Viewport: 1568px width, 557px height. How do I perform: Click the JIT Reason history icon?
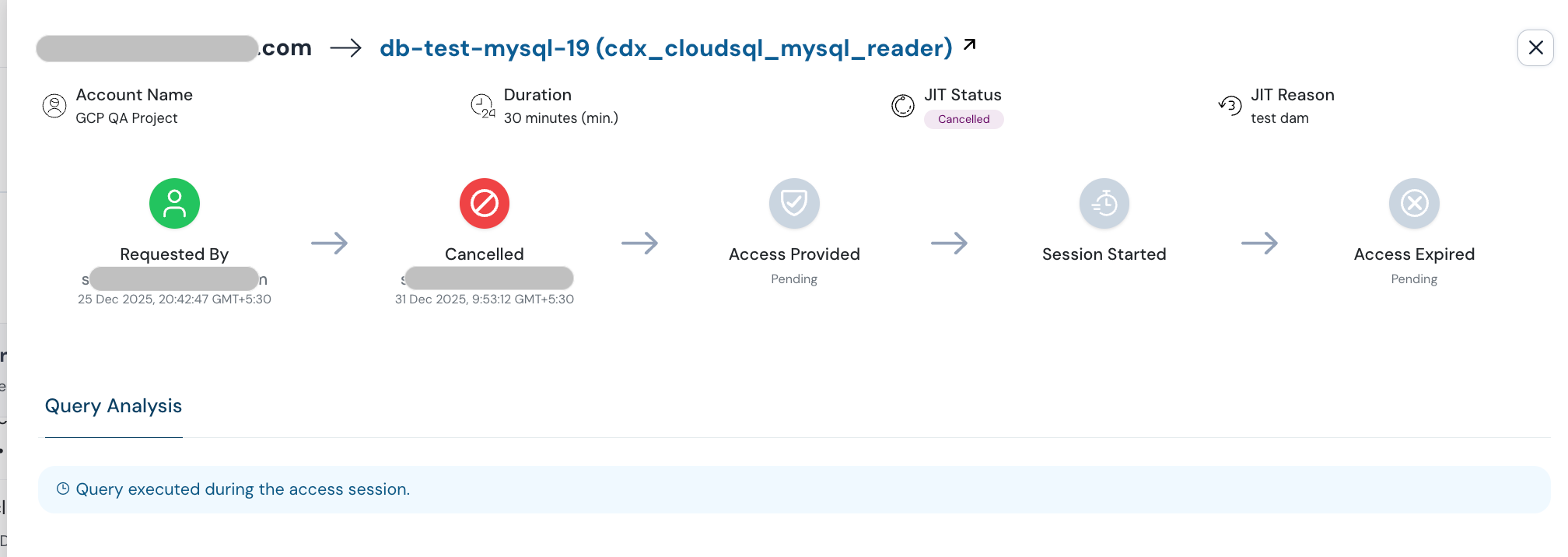[1230, 105]
